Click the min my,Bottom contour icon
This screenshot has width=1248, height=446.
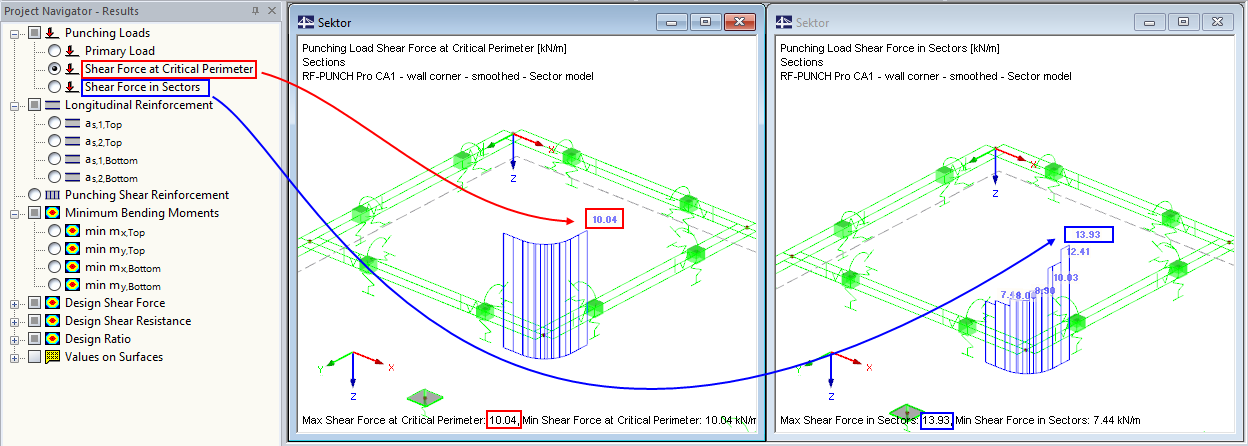click(74, 285)
